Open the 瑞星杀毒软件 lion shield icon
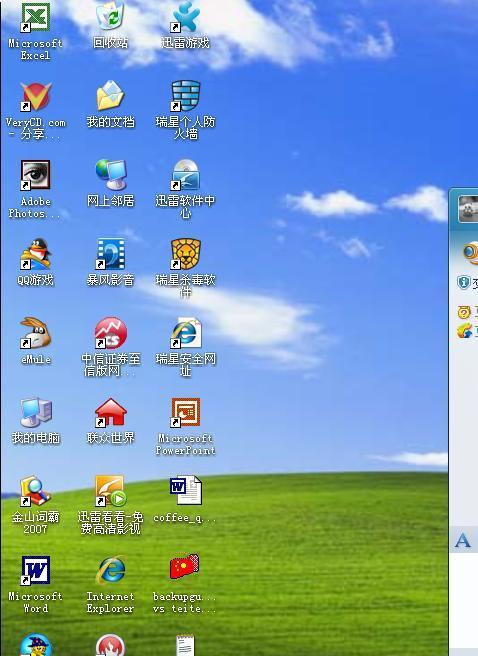This screenshot has width=478, height=656. (x=185, y=254)
